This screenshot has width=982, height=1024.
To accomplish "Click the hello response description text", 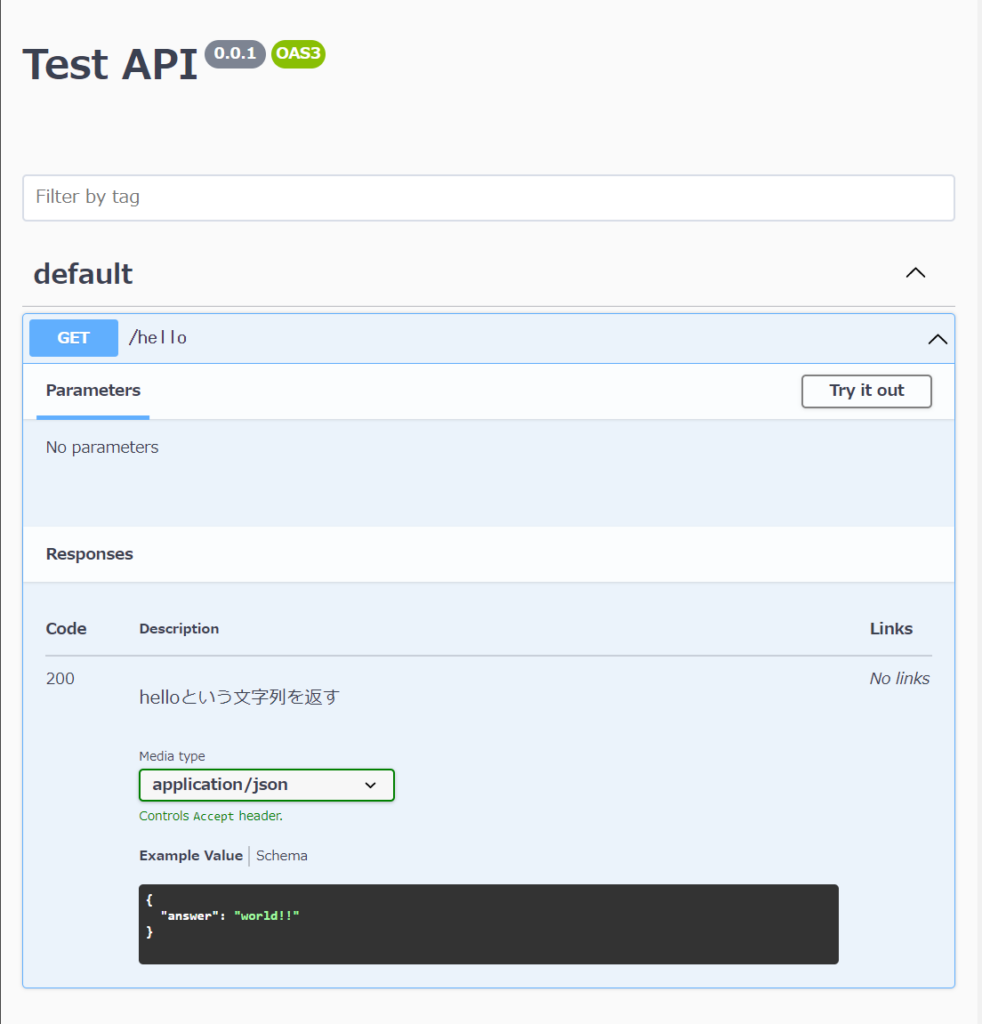I will [244, 697].
